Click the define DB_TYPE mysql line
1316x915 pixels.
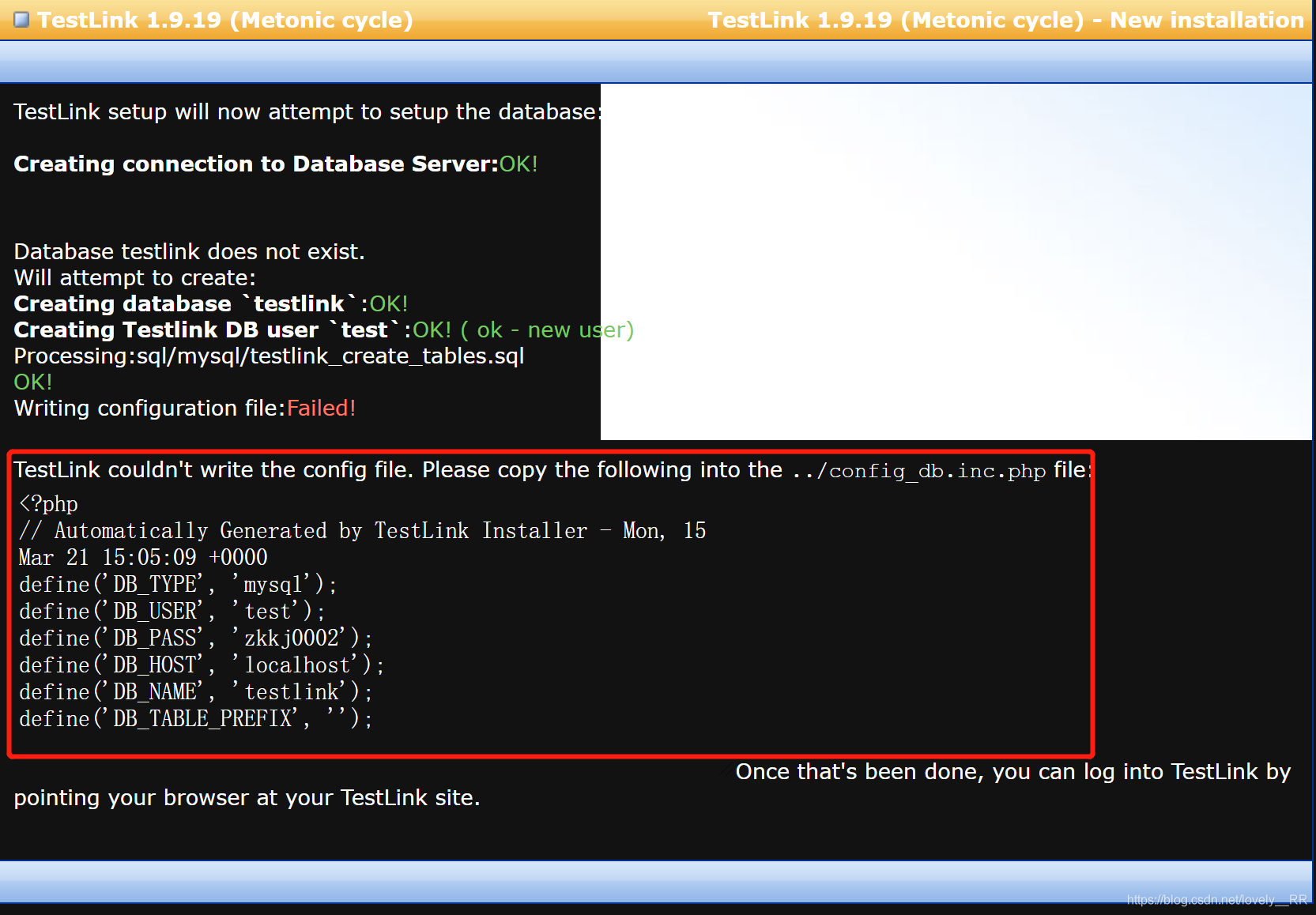(x=178, y=584)
